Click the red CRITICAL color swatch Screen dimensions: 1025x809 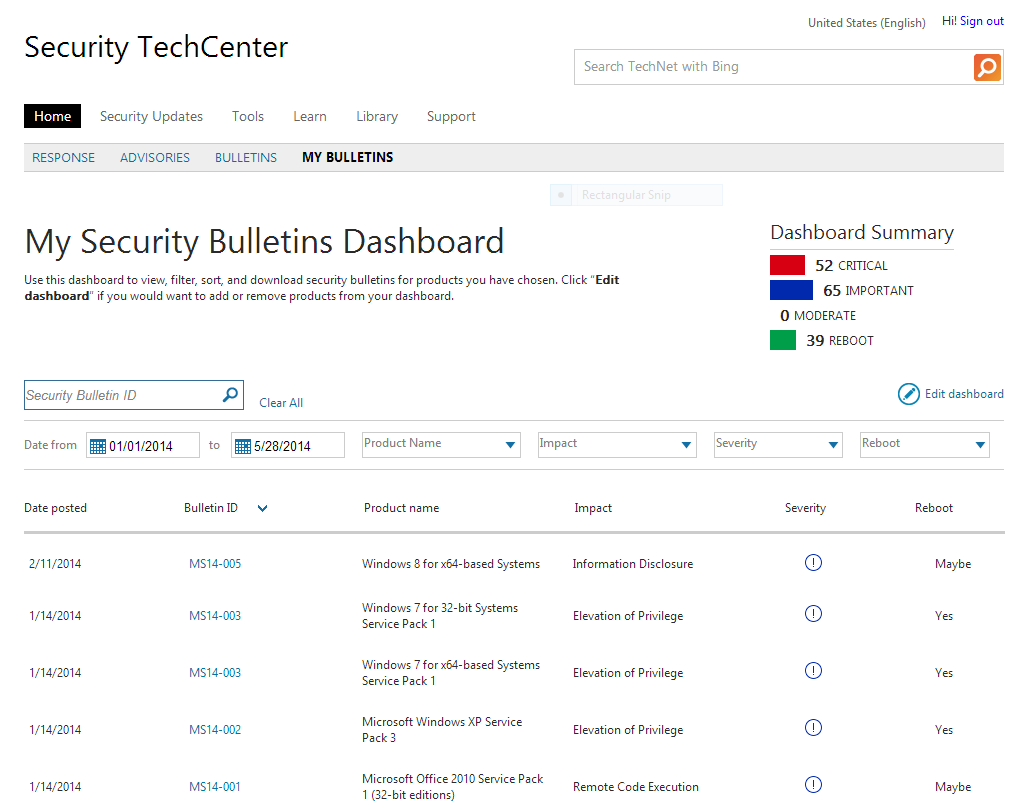click(x=787, y=265)
